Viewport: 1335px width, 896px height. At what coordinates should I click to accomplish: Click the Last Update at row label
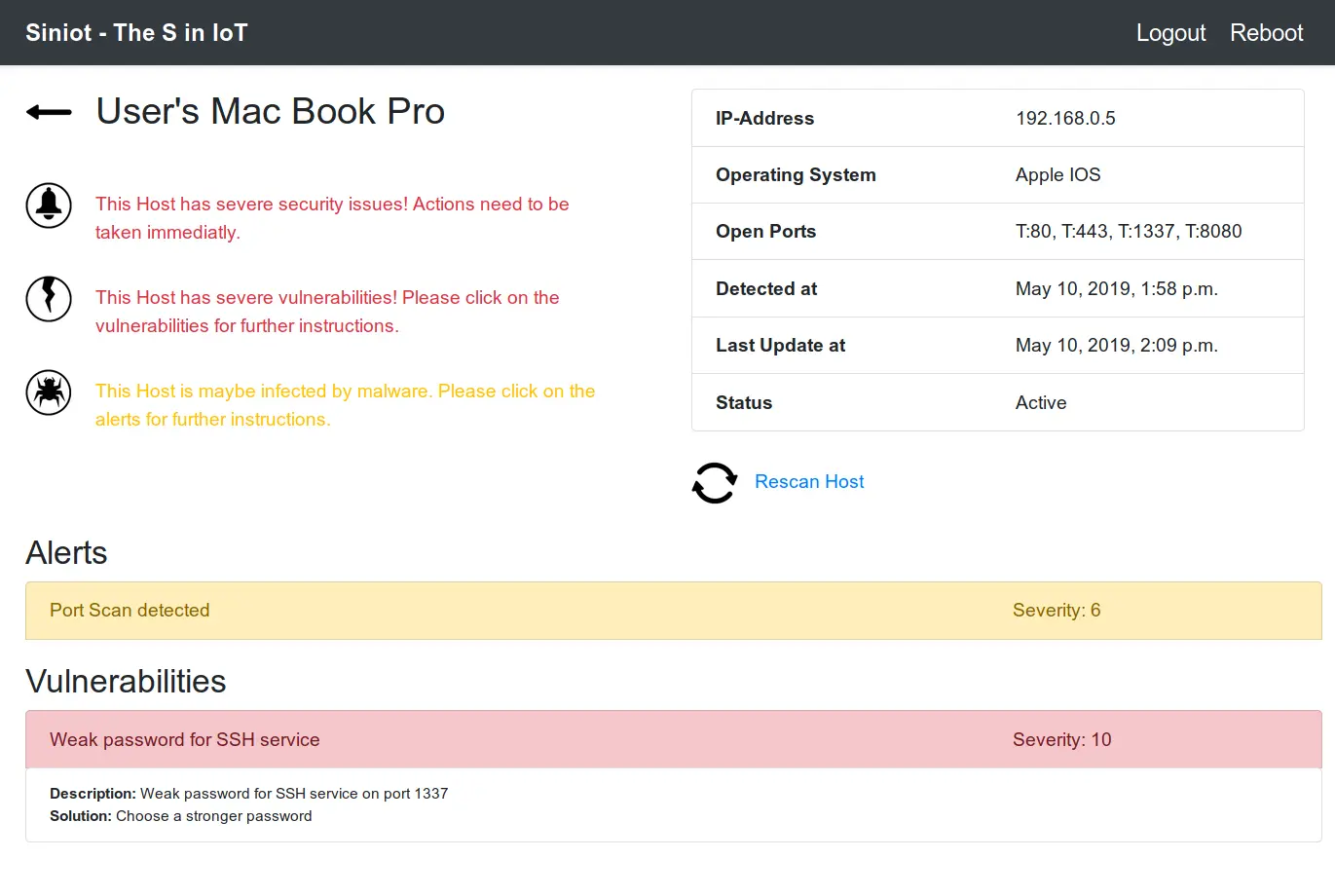coord(780,345)
